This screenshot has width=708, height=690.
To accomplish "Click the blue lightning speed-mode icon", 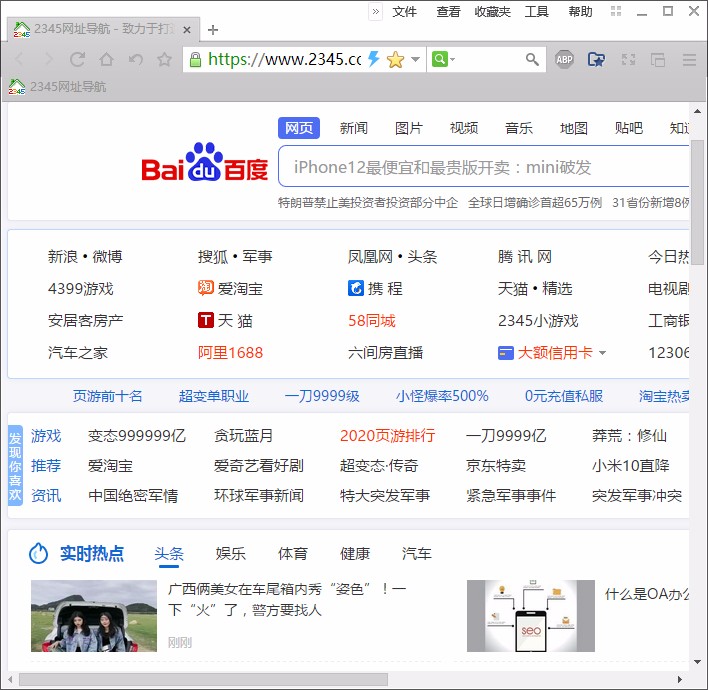I will point(373,59).
